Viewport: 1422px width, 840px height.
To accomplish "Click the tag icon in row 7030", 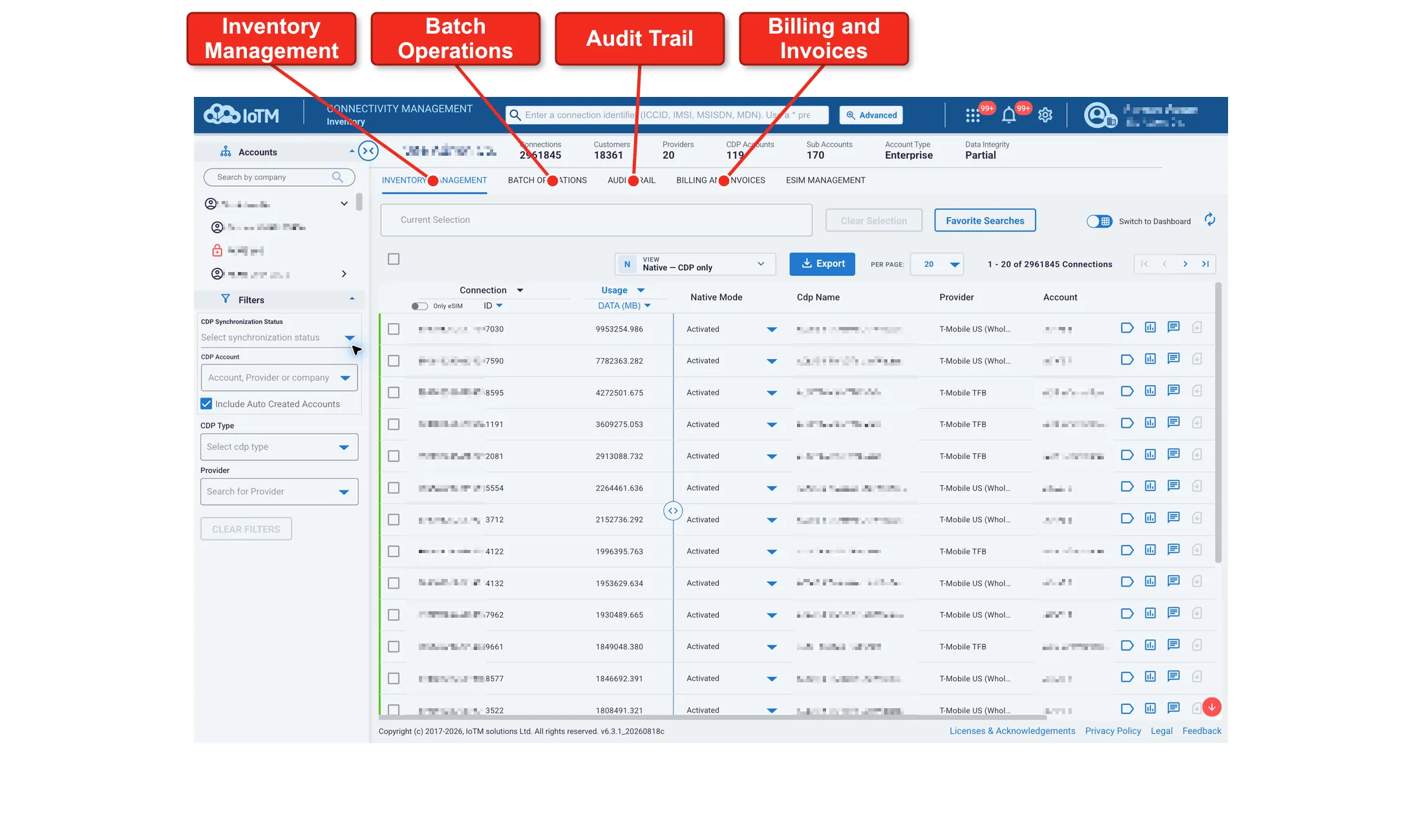I will [1127, 328].
